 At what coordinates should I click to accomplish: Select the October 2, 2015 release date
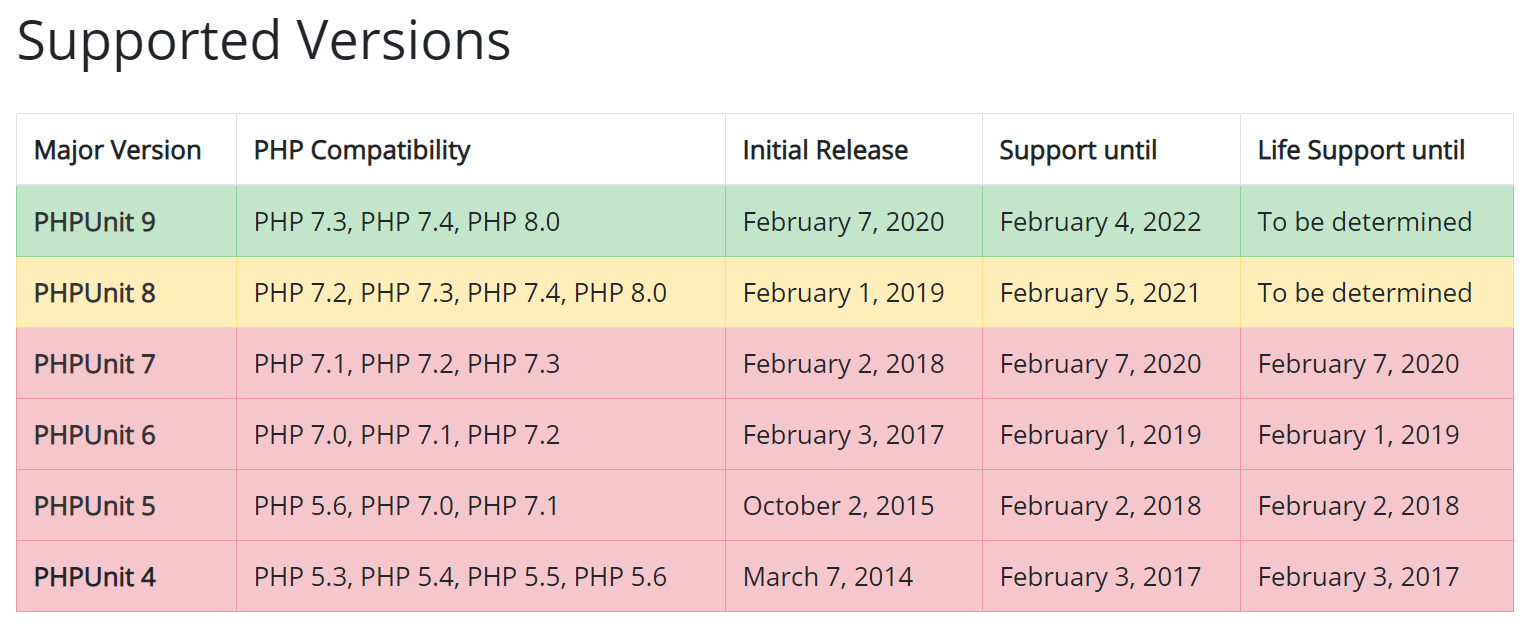coord(838,506)
